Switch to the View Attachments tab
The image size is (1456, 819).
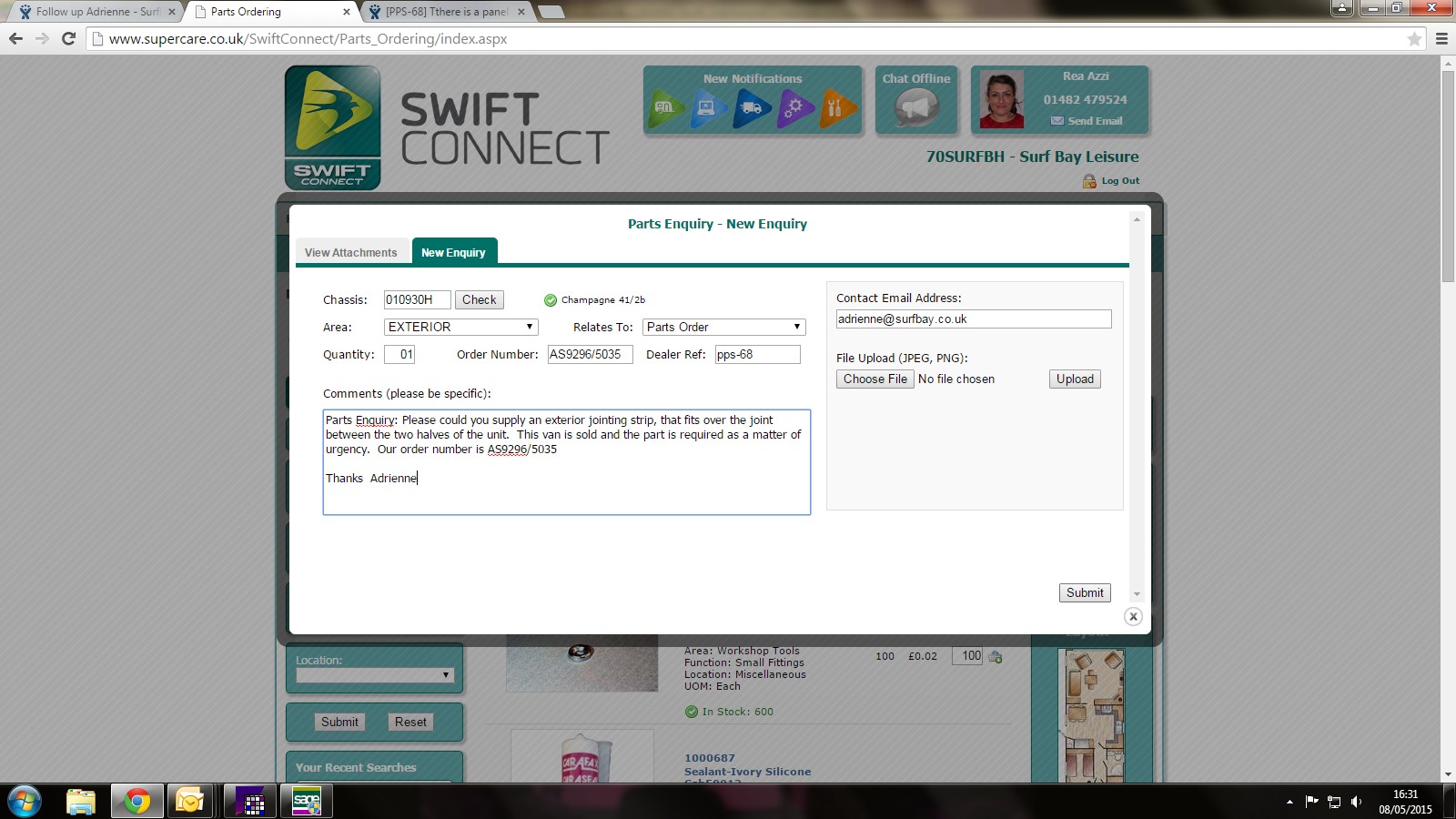[x=351, y=252]
